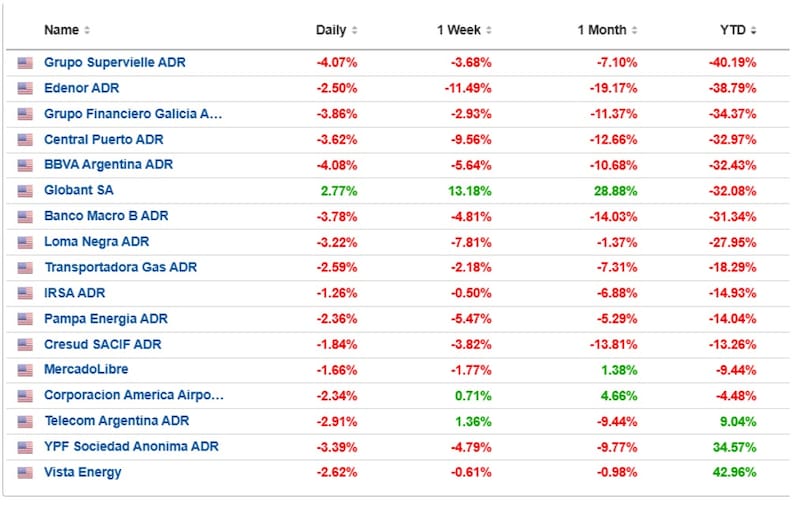800x506 pixels.
Task: Click the Transportadora Gas ADR name
Action: point(120,267)
